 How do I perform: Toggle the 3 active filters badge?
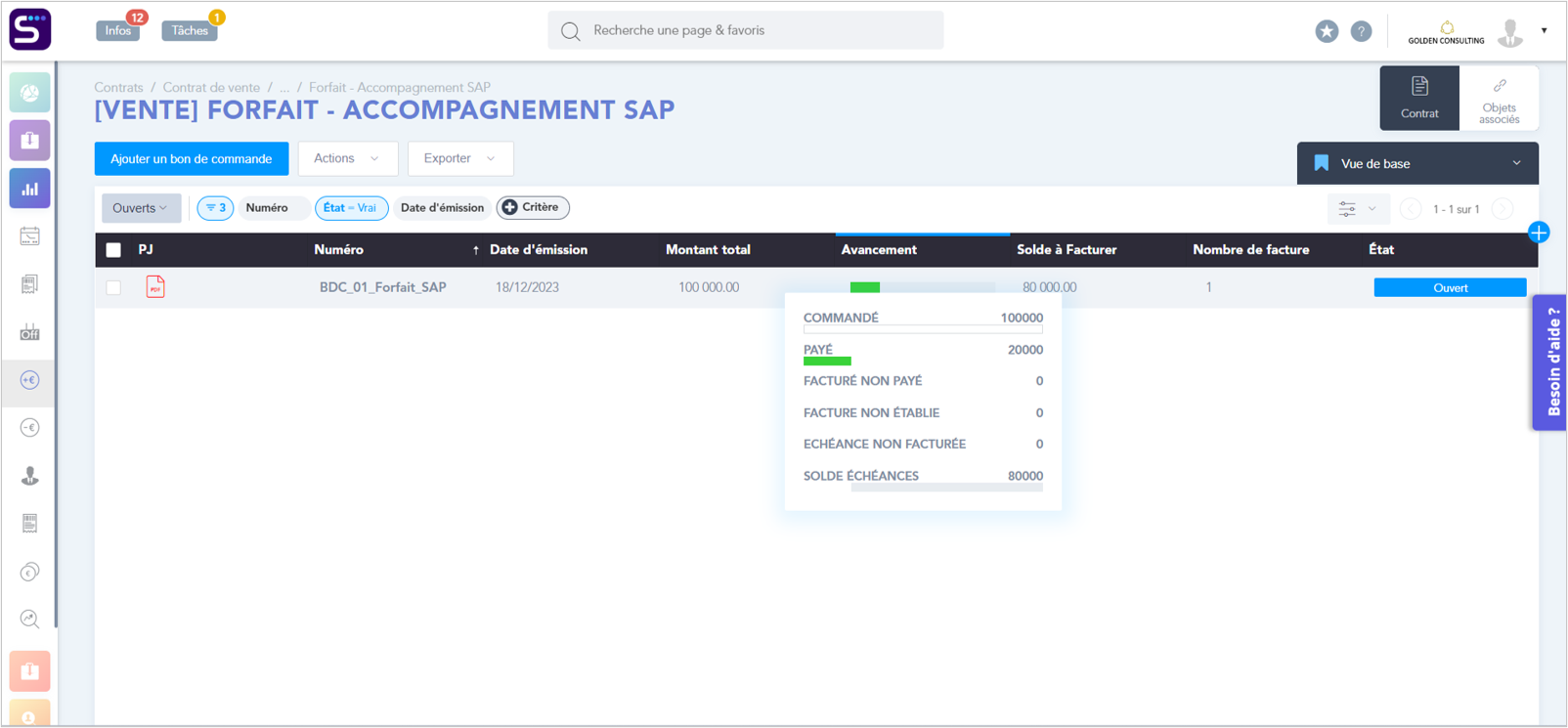click(x=215, y=208)
